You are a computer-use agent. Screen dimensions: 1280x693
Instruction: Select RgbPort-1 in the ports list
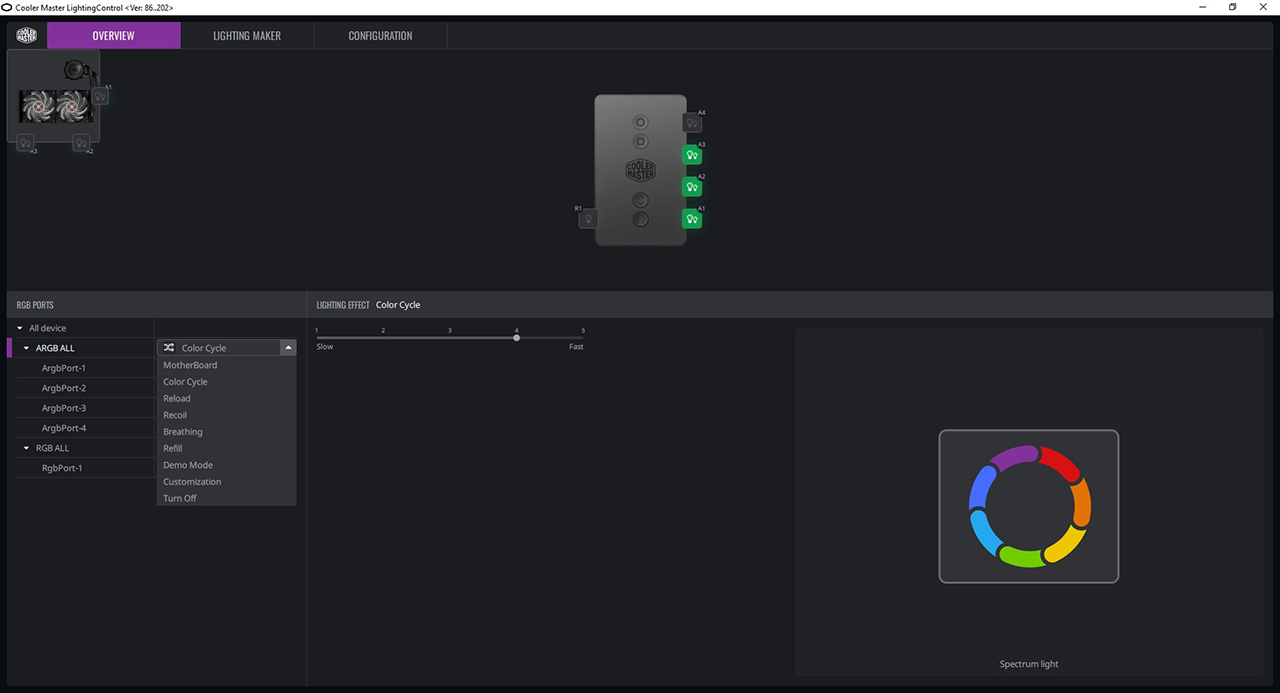[x=85, y=468]
